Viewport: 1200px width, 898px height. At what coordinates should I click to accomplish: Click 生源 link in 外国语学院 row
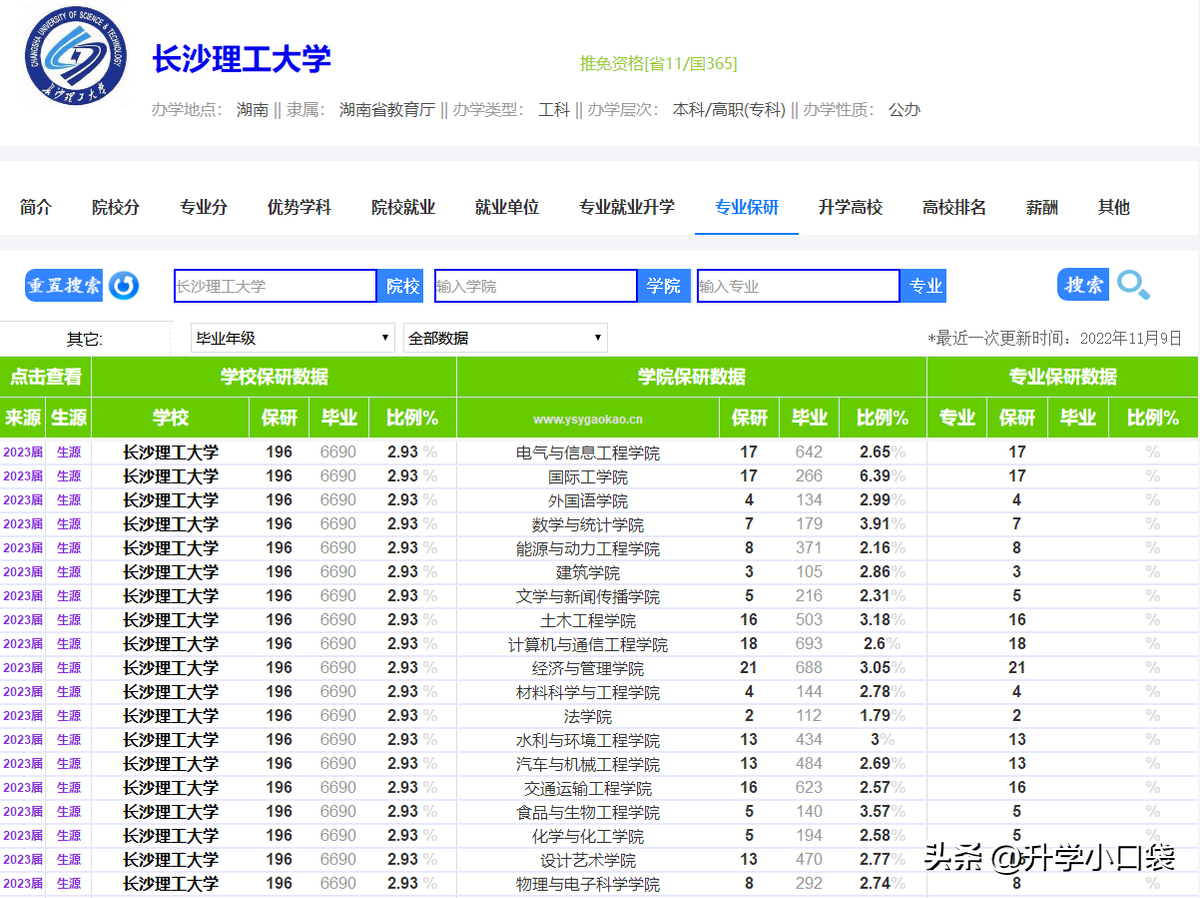[69, 500]
